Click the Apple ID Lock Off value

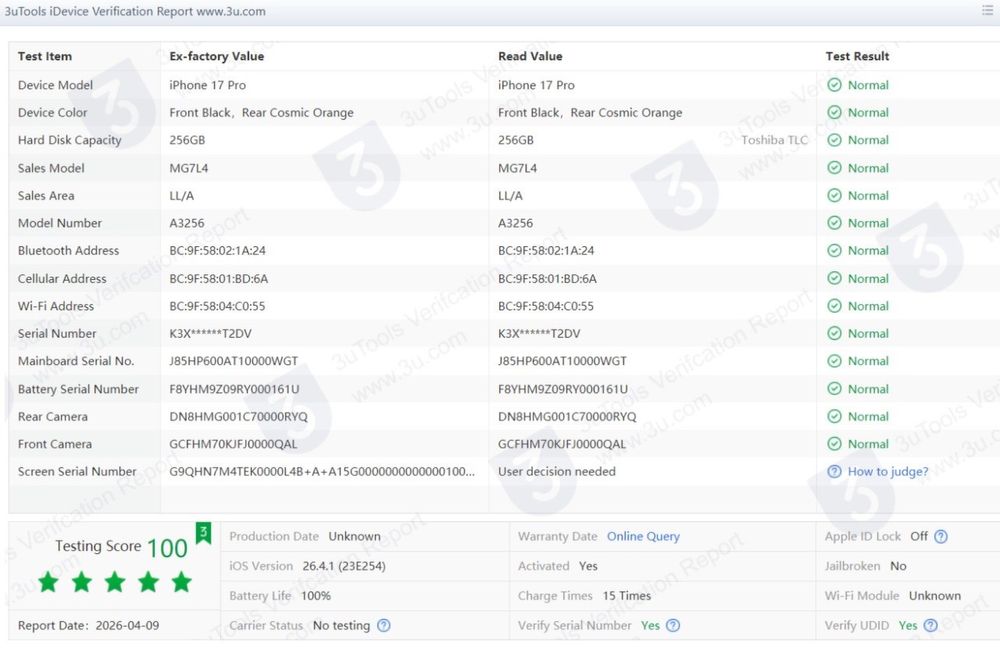(919, 536)
